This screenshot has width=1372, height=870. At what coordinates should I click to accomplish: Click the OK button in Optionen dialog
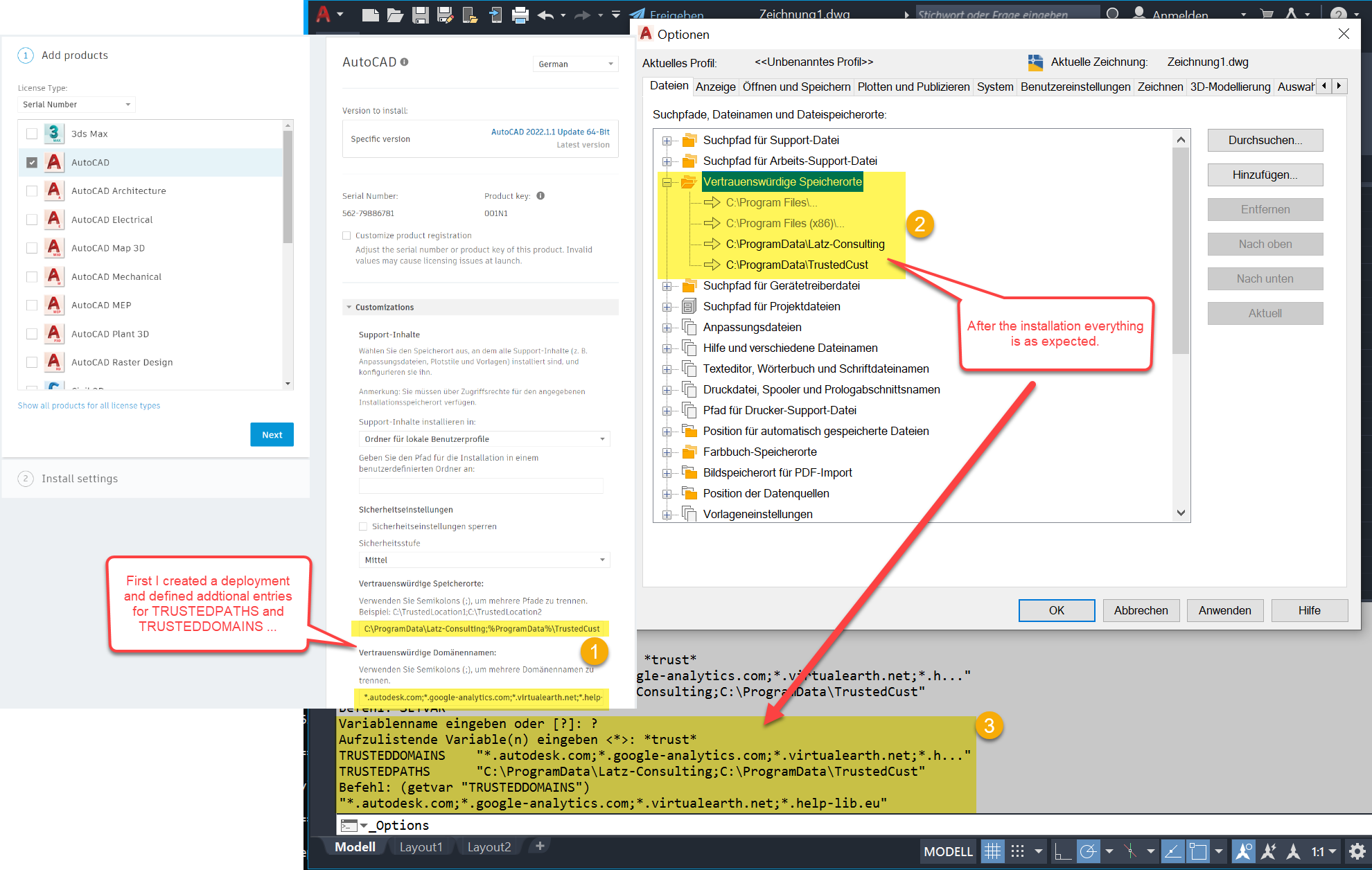pyautogui.click(x=1056, y=610)
